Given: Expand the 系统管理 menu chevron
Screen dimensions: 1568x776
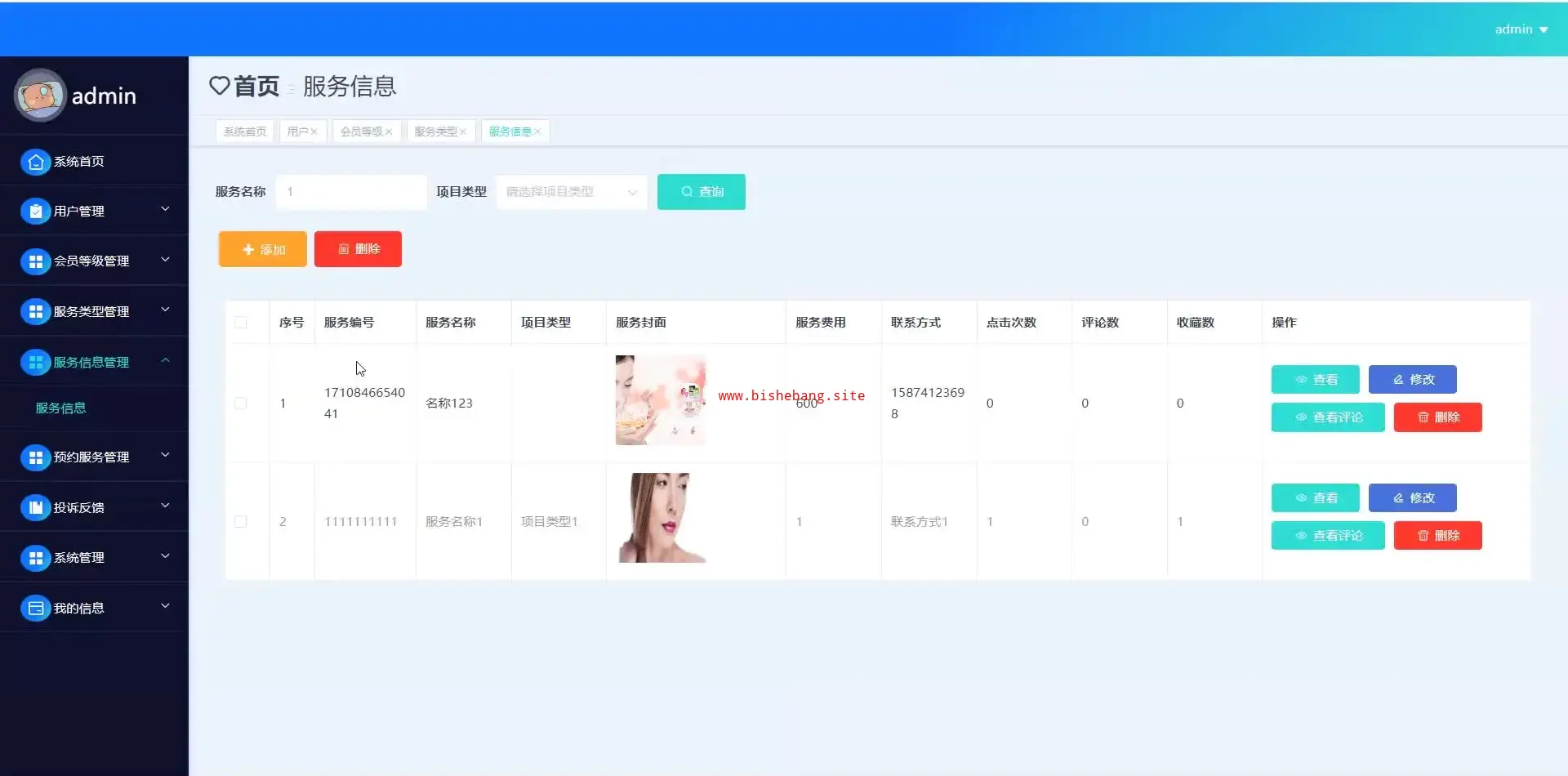Looking at the screenshot, I should pyautogui.click(x=165, y=556).
